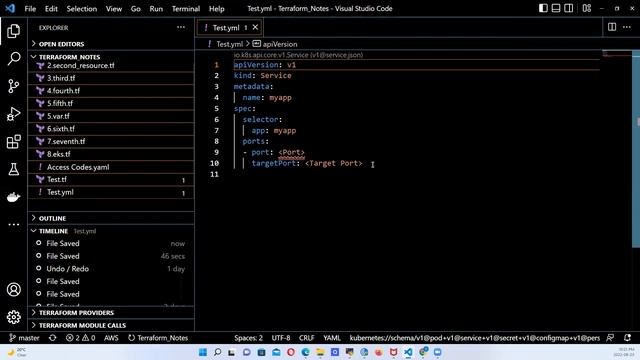The image size is (640, 360).
Task: Open Terraform_Notes status bar item
Action: [158, 338]
